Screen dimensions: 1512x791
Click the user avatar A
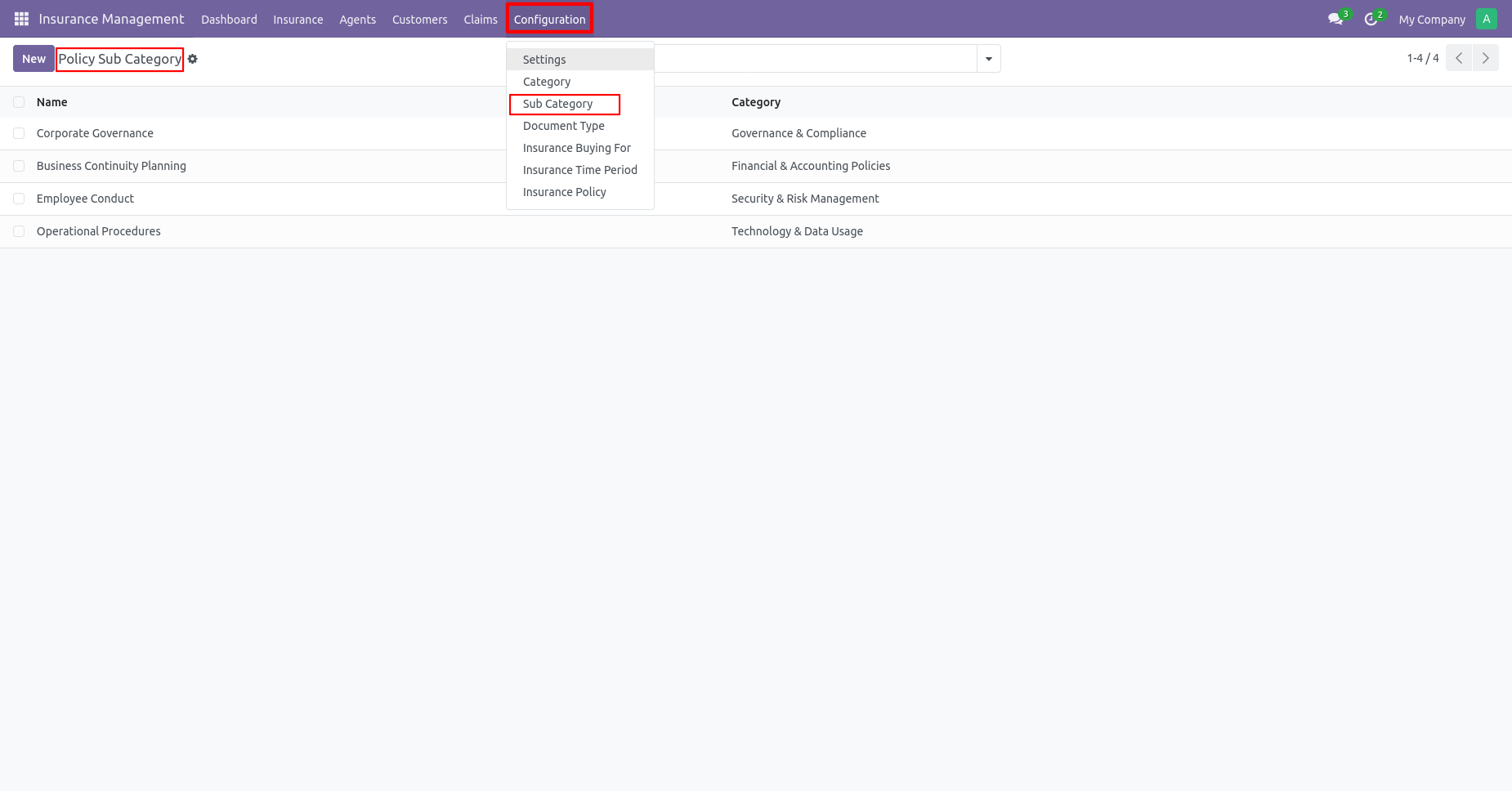(x=1487, y=19)
